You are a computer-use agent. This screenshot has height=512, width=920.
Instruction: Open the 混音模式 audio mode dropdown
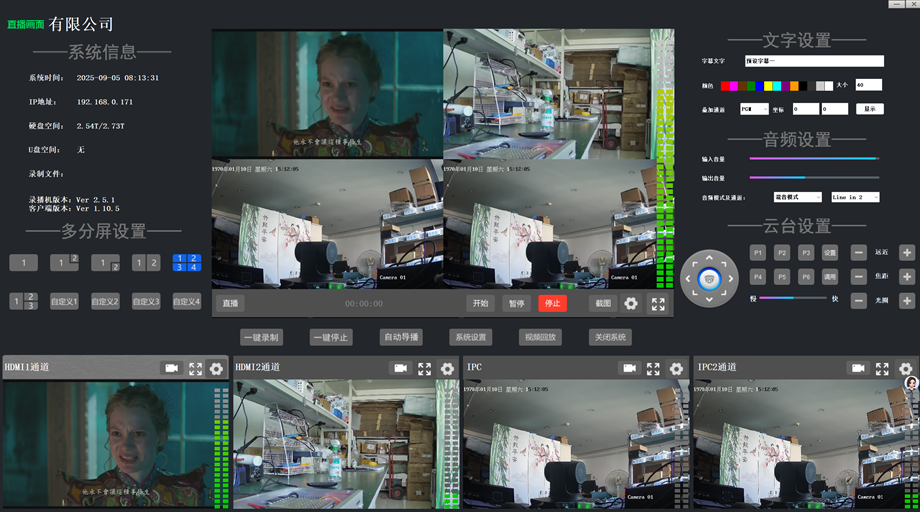point(797,197)
